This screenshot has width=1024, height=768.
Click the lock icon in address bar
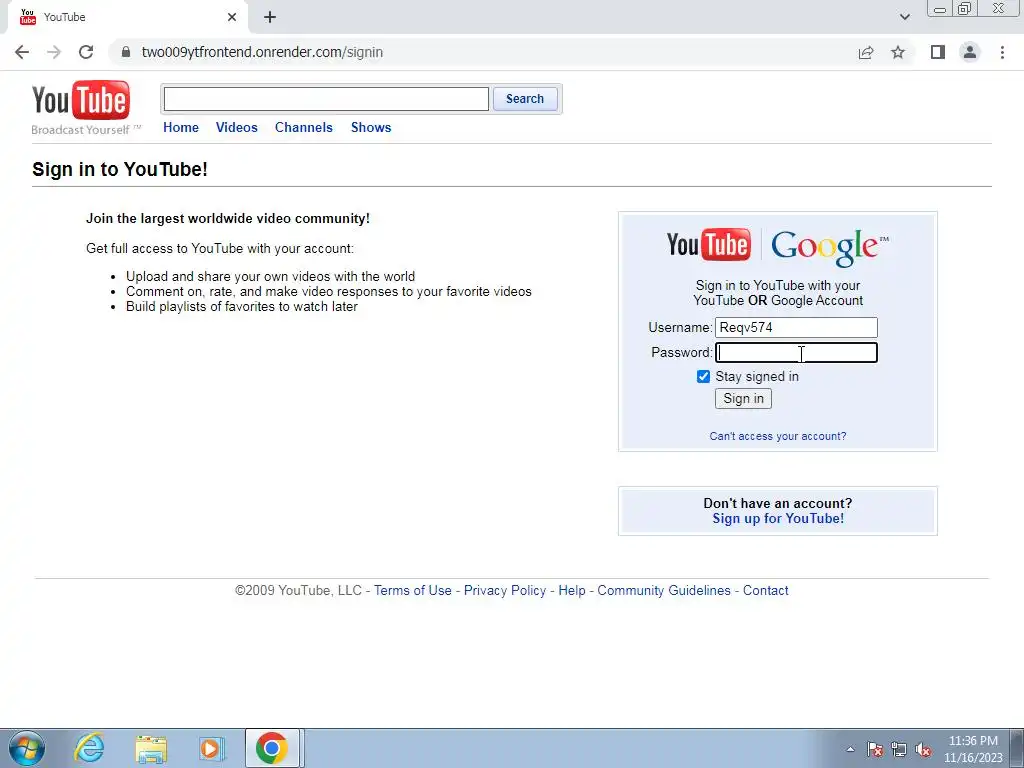(x=126, y=52)
